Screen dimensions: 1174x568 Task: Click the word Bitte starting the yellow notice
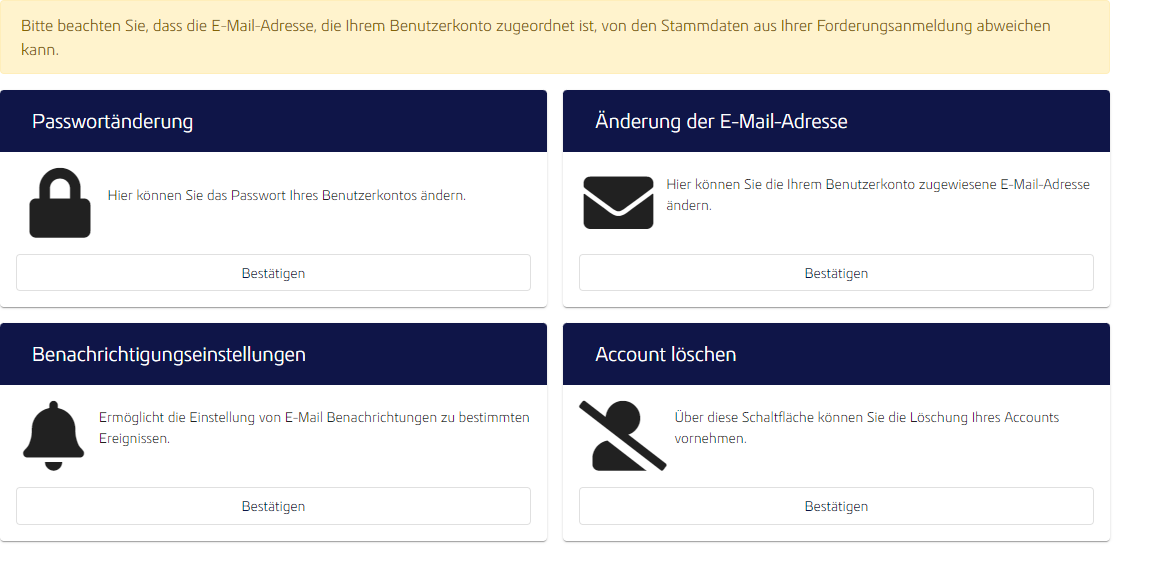[x=36, y=25]
